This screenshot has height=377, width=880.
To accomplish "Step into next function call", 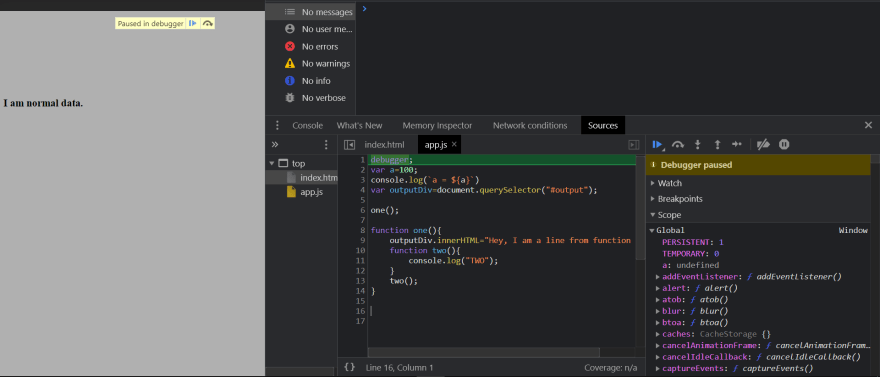I will (x=698, y=145).
